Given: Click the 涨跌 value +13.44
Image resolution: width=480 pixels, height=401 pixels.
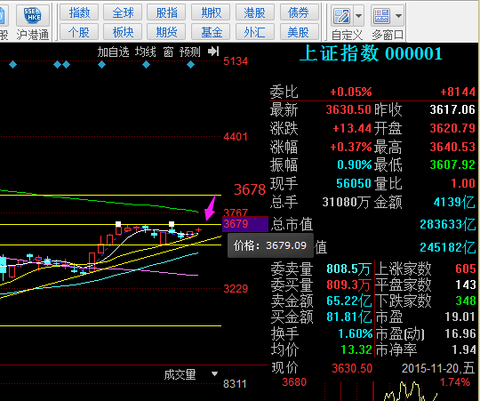Looking at the screenshot, I should pyautogui.click(x=352, y=128).
